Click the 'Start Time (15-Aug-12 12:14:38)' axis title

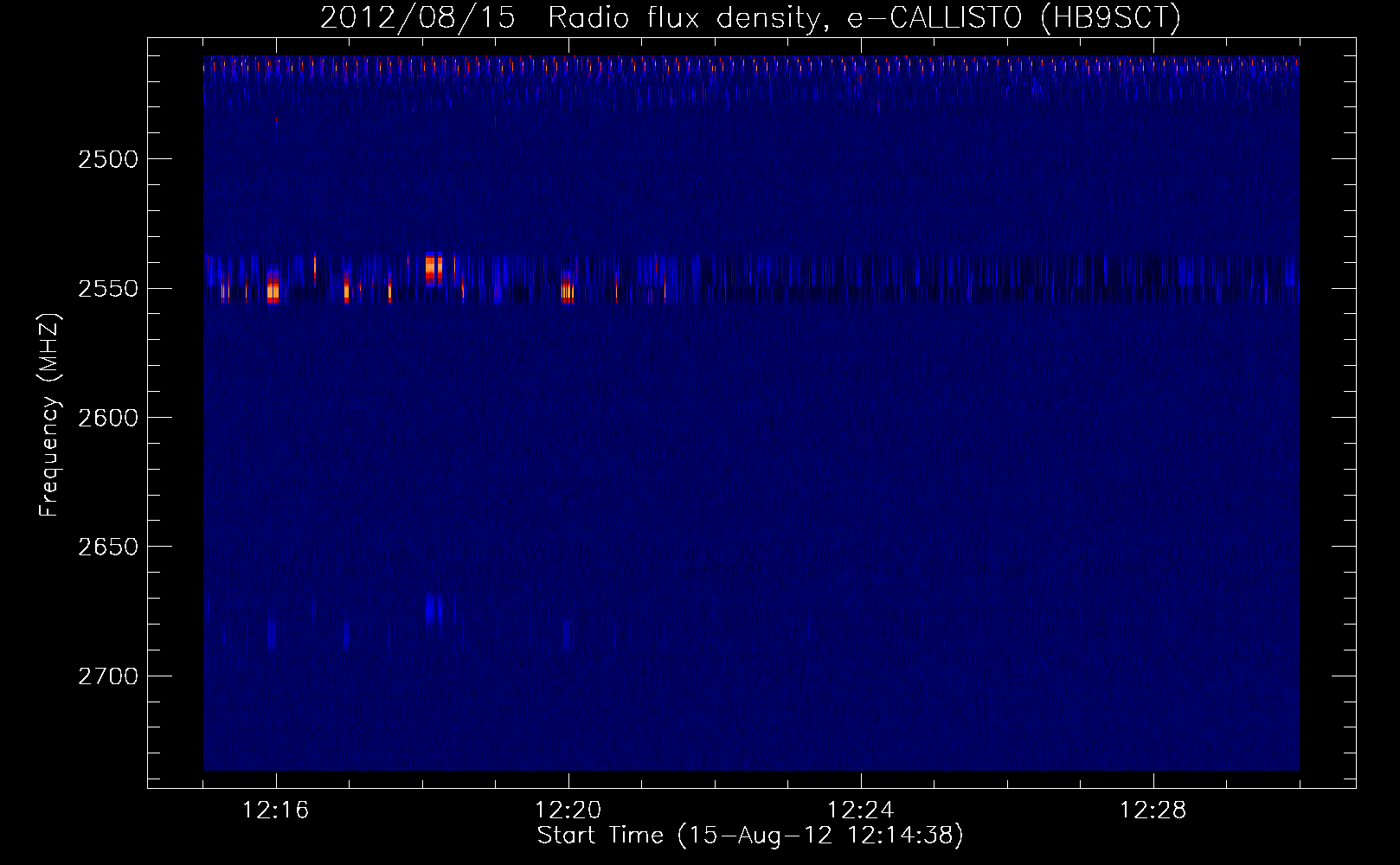[750, 836]
